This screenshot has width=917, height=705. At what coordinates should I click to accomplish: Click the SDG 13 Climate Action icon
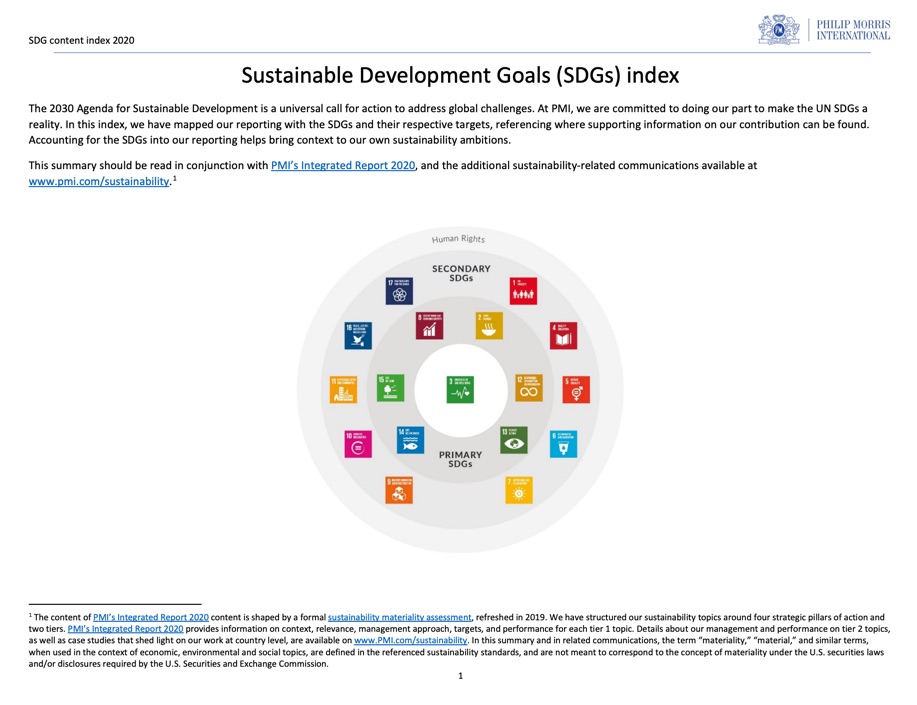513,440
